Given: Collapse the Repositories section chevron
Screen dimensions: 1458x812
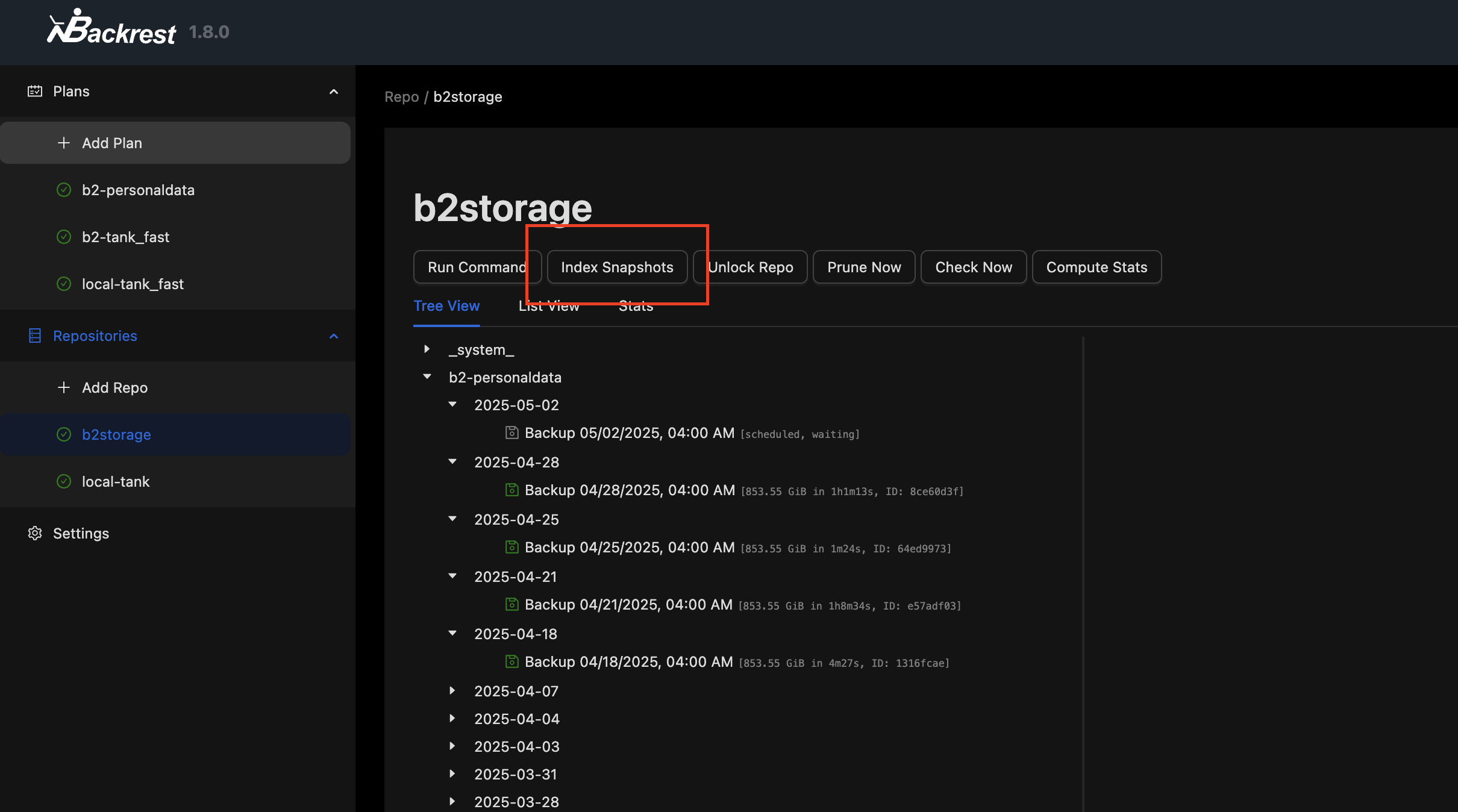Looking at the screenshot, I should click(x=334, y=336).
